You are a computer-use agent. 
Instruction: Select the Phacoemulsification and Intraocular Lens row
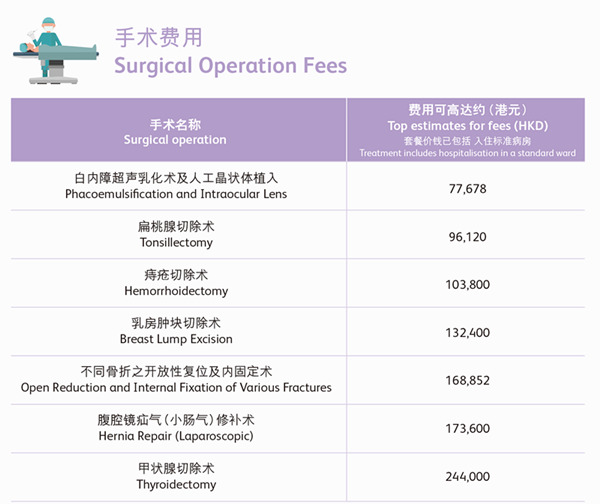[175, 186]
